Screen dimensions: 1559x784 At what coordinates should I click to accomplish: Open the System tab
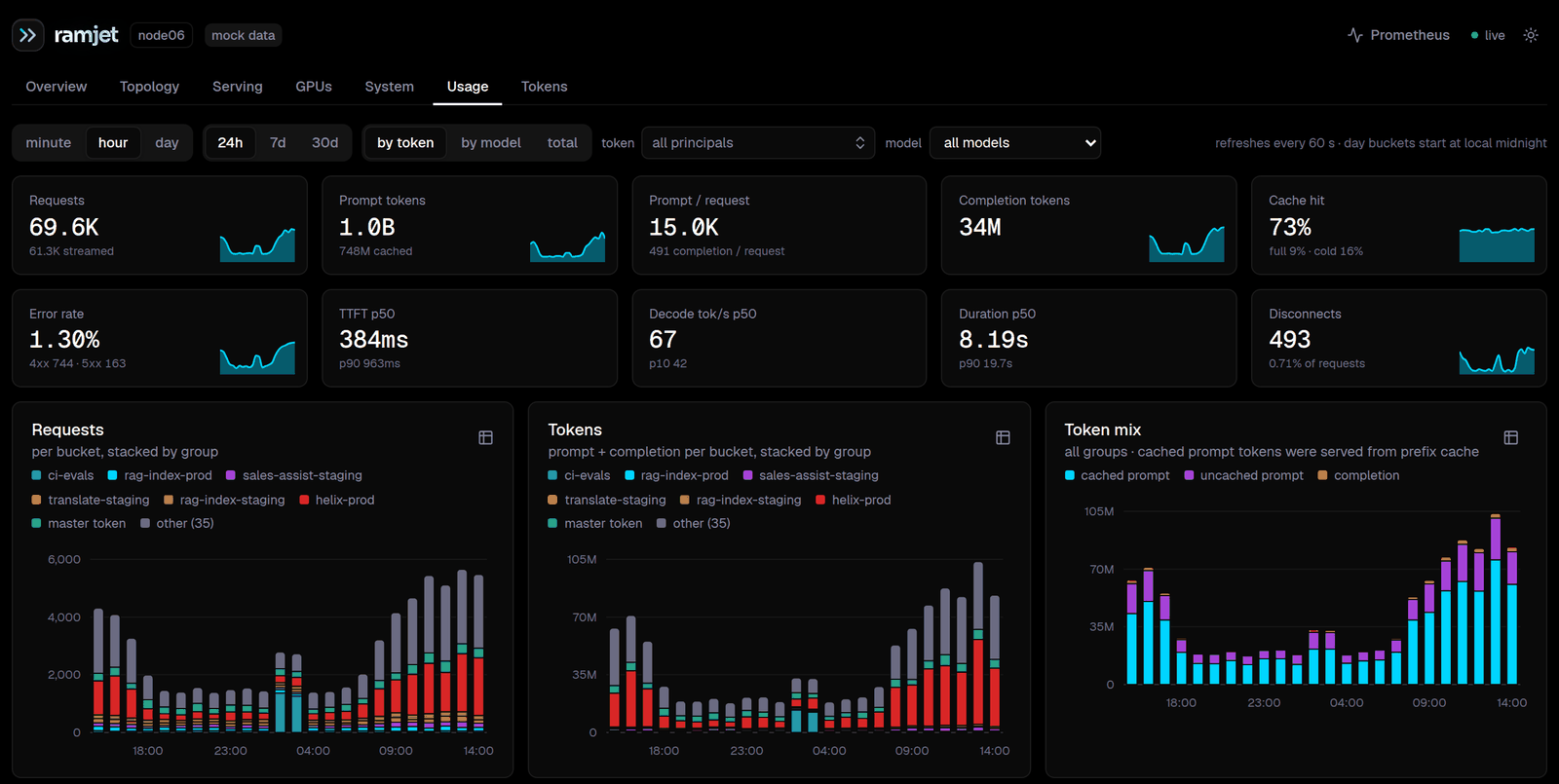coord(390,87)
